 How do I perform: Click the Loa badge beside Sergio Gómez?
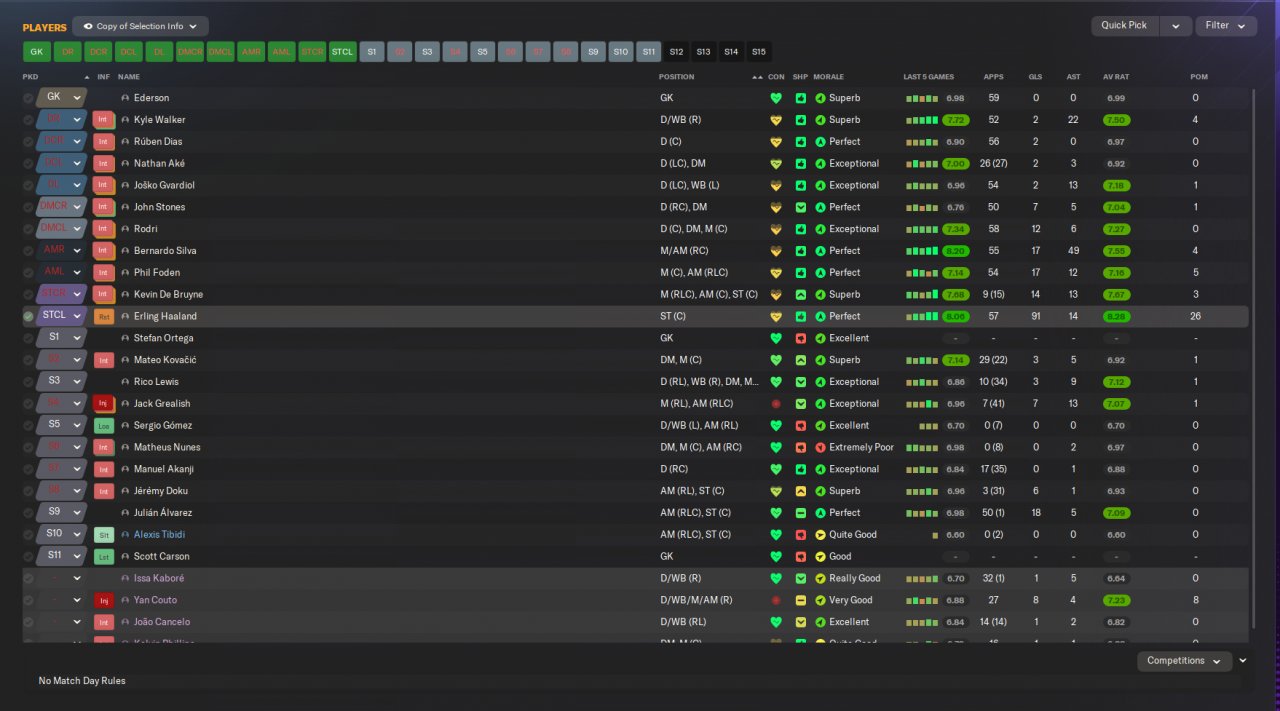tap(103, 426)
